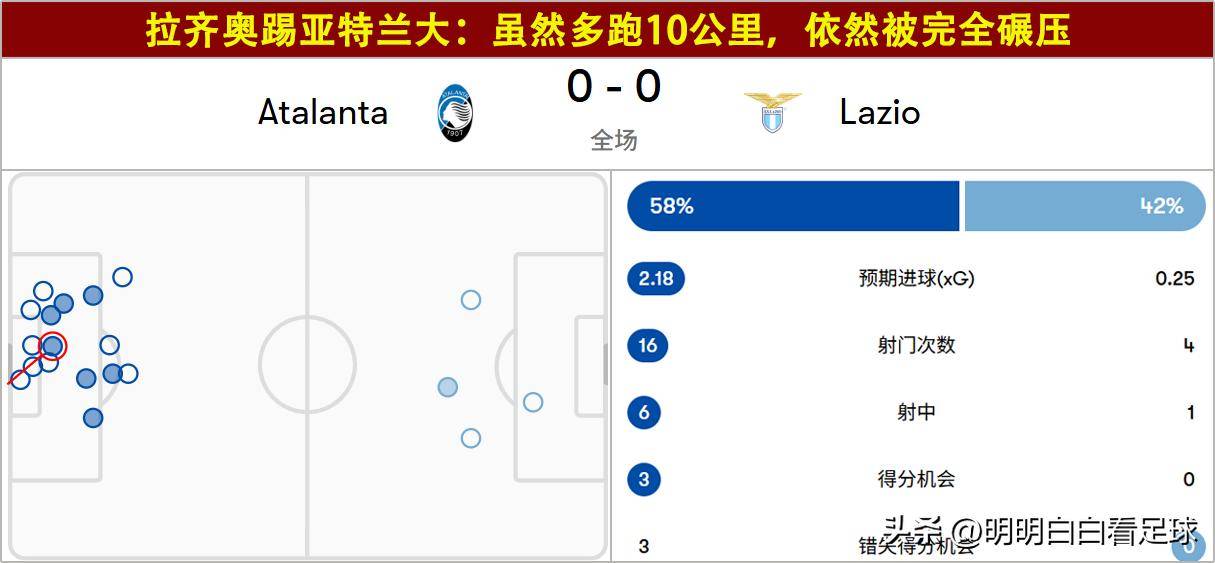Open the Lazio team name
The height and width of the screenshot is (563, 1215).
click(879, 112)
